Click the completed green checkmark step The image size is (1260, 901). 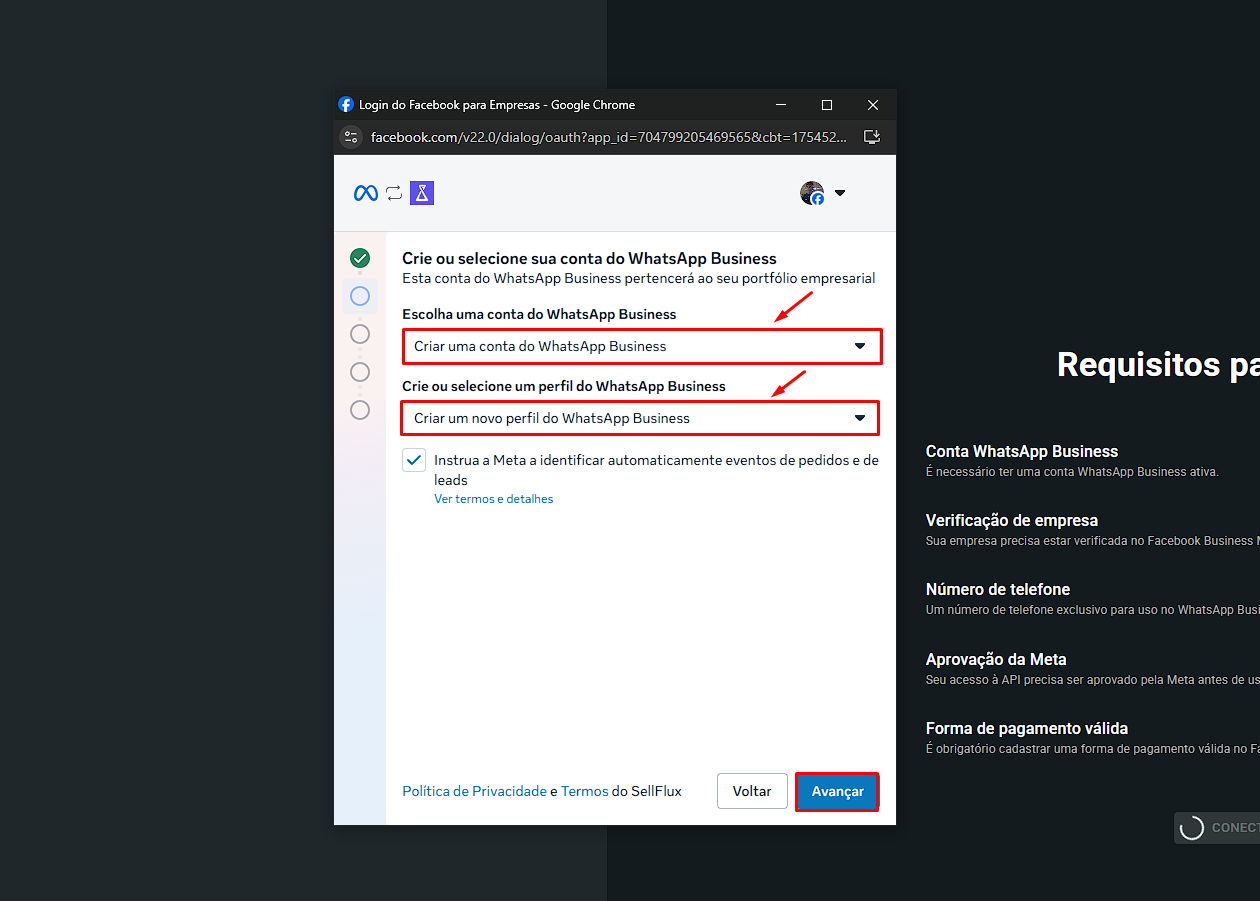point(360,258)
